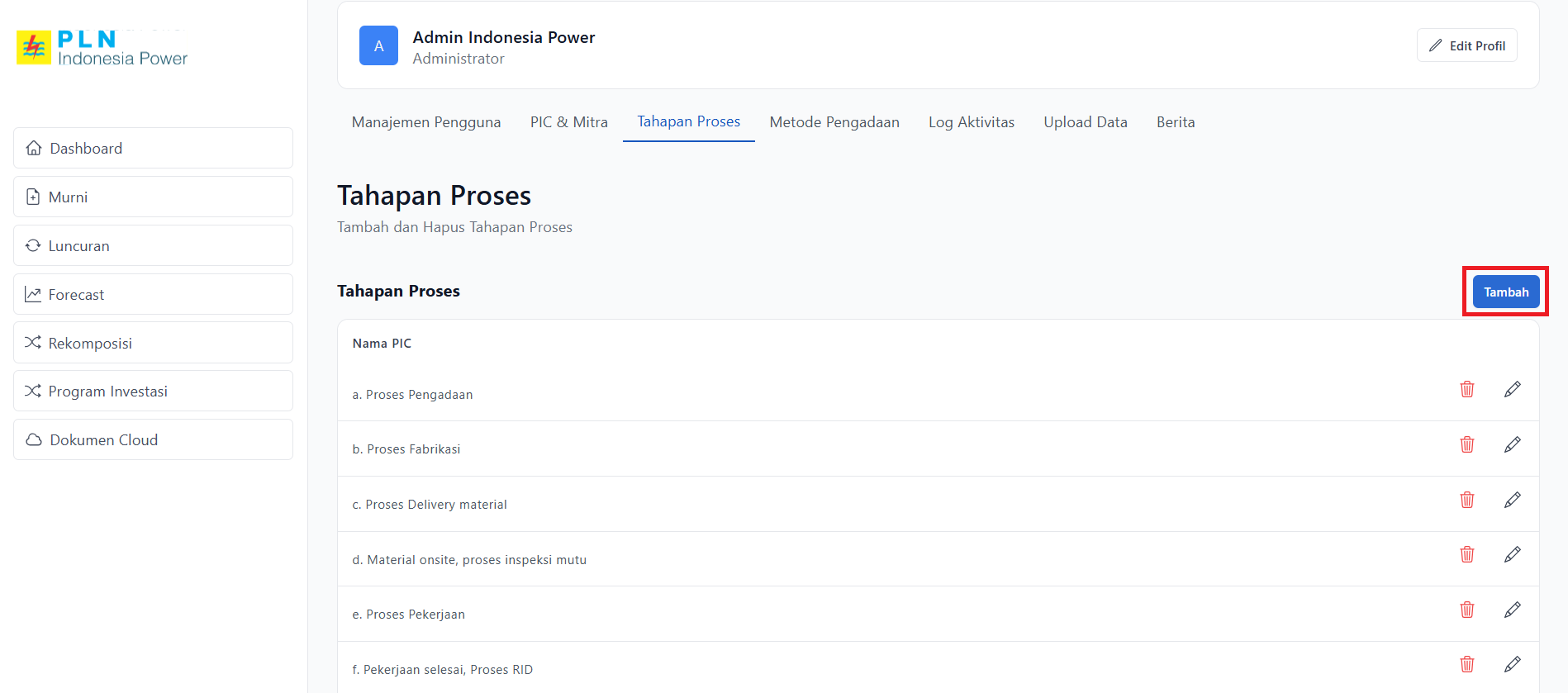Edit the Material onsite inspeksi mutu entry
The image size is (1568, 693).
1512,554
